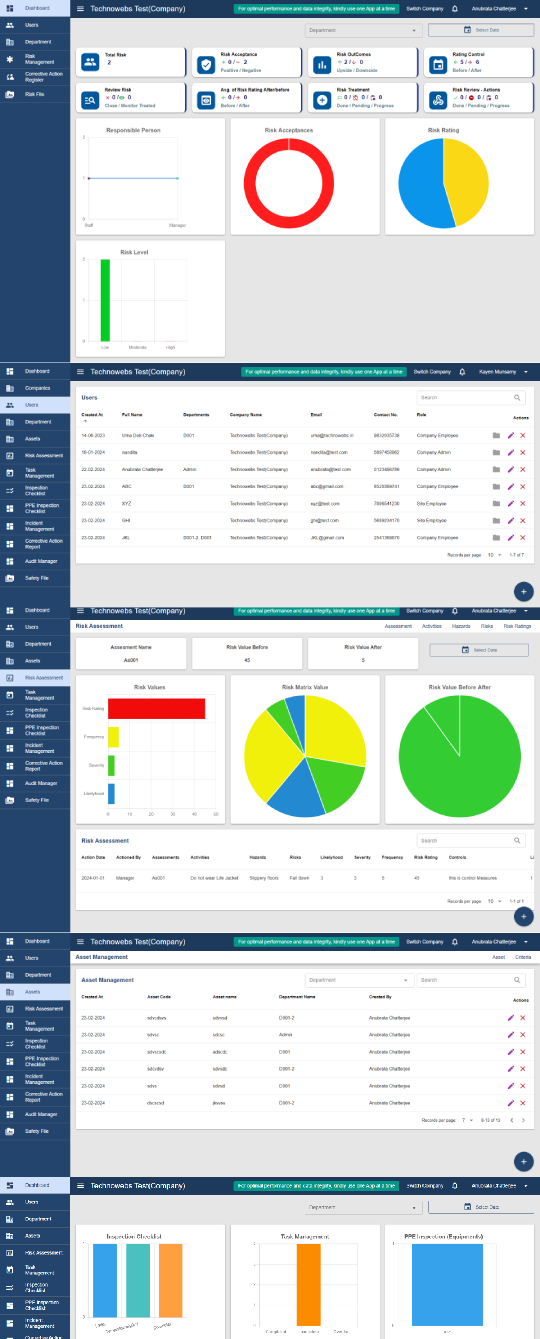Click green Low bar in Risk Level chart
The height and width of the screenshot is (1339, 540).
click(x=105, y=300)
